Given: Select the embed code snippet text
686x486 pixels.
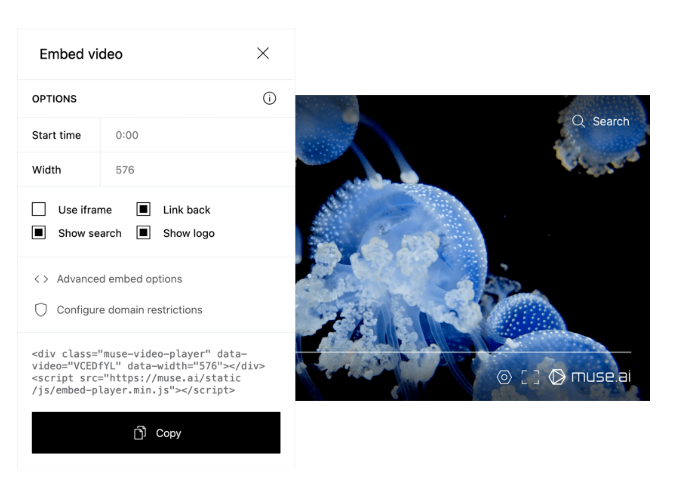Looking at the screenshot, I should [148, 372].
